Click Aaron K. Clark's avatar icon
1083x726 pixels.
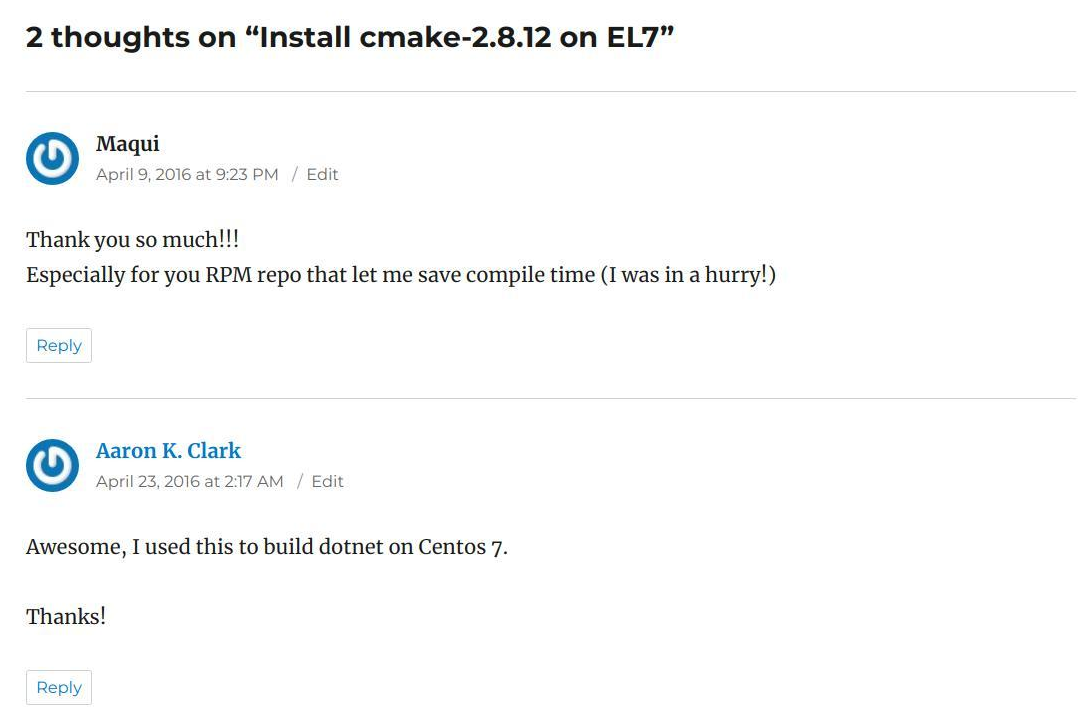52,465
